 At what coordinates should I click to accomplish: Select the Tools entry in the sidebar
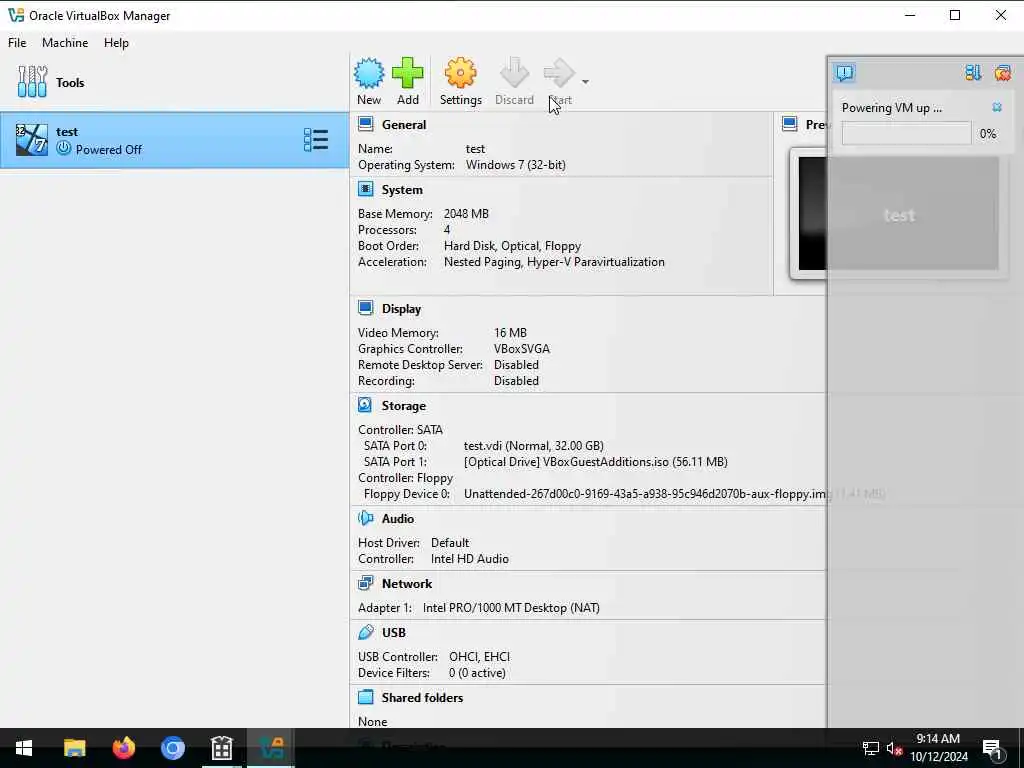pos(174,82)
